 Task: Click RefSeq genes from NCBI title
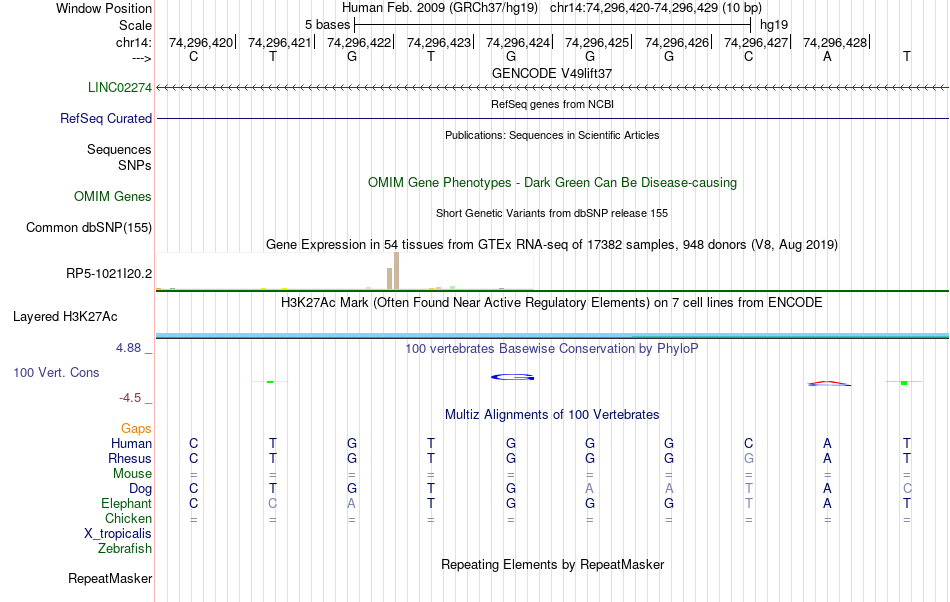point(552,104)
